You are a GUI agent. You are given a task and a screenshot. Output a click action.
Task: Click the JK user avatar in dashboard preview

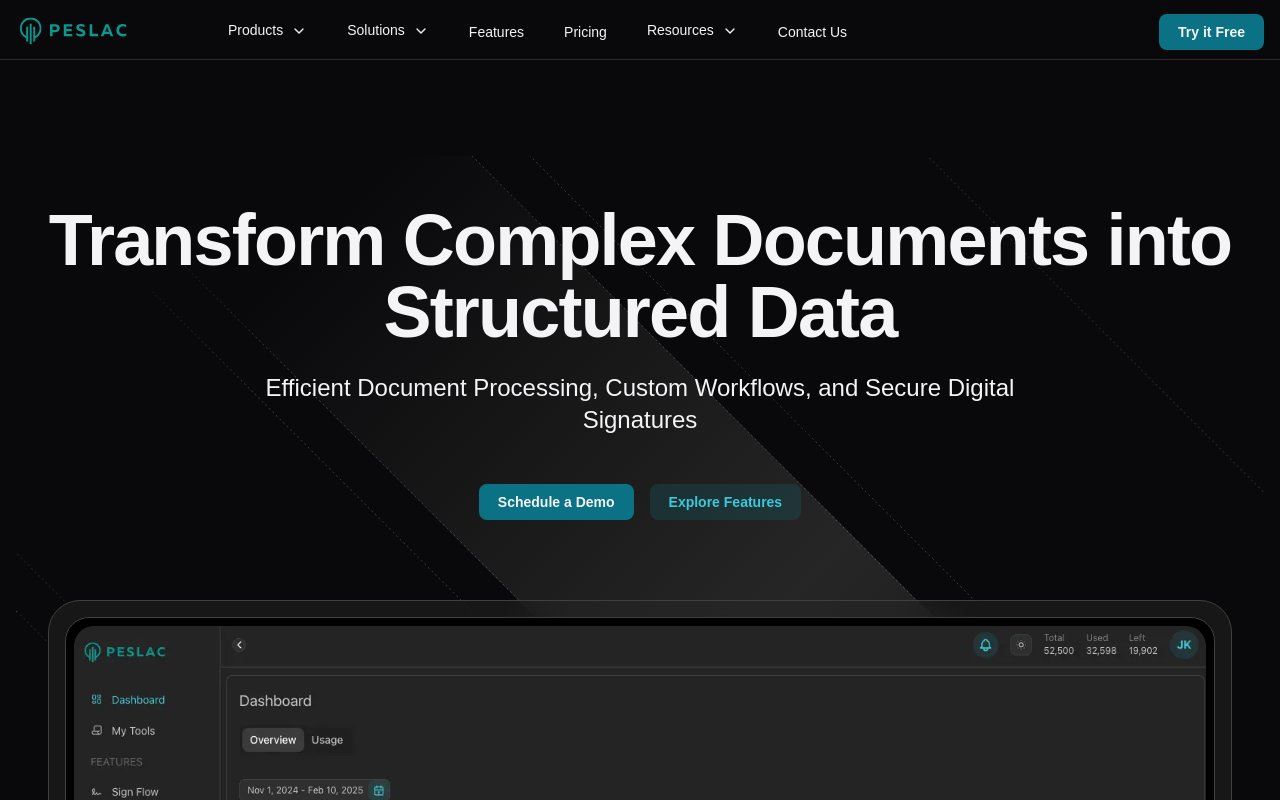pyautogui.click(x=1184, y=645)
